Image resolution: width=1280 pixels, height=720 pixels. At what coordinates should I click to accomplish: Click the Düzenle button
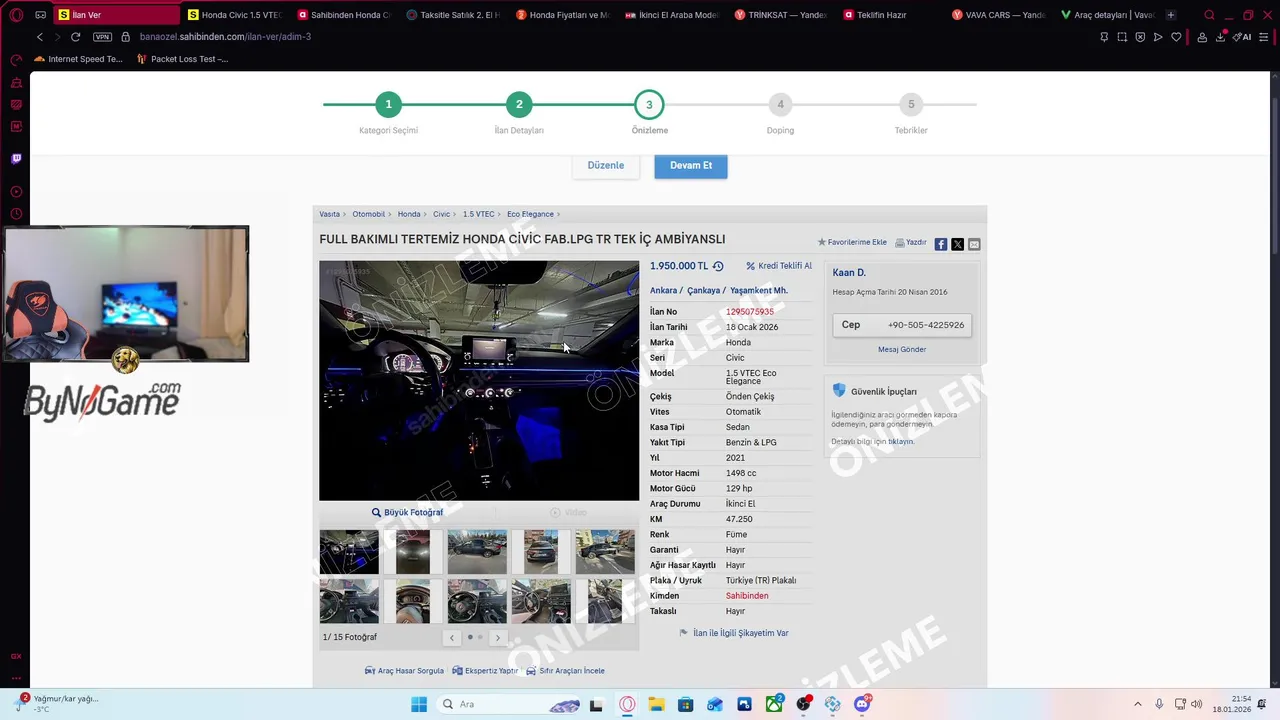[x=605, y=166]
